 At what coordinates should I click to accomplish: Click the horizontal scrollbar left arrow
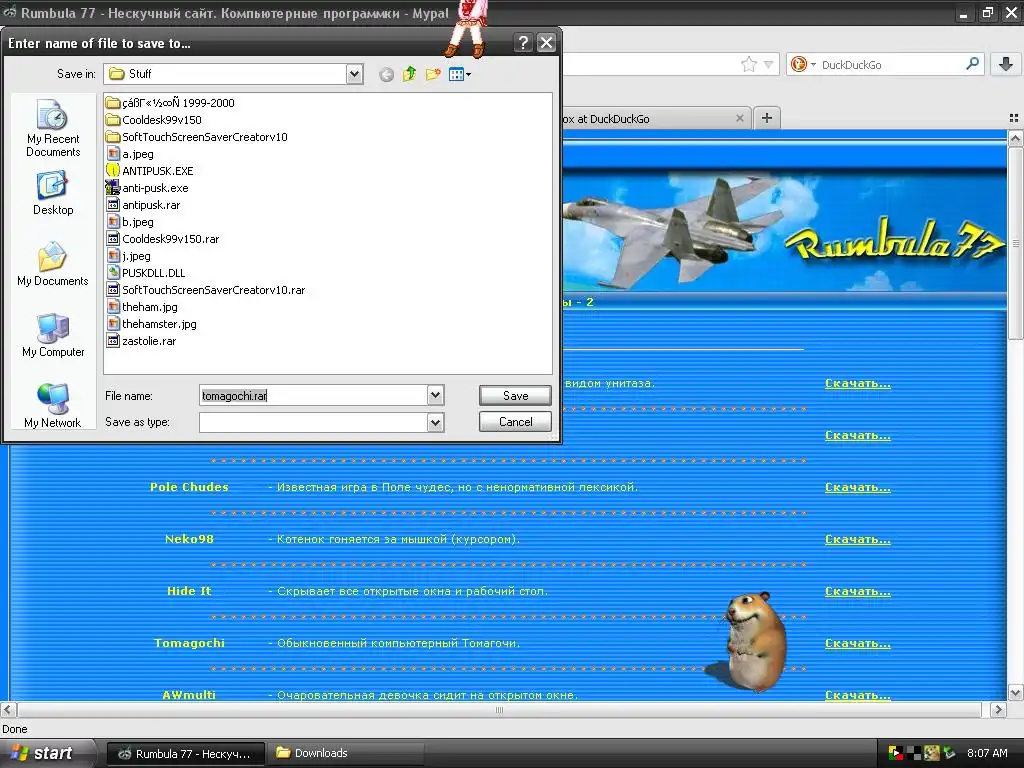tap(8, 709)
